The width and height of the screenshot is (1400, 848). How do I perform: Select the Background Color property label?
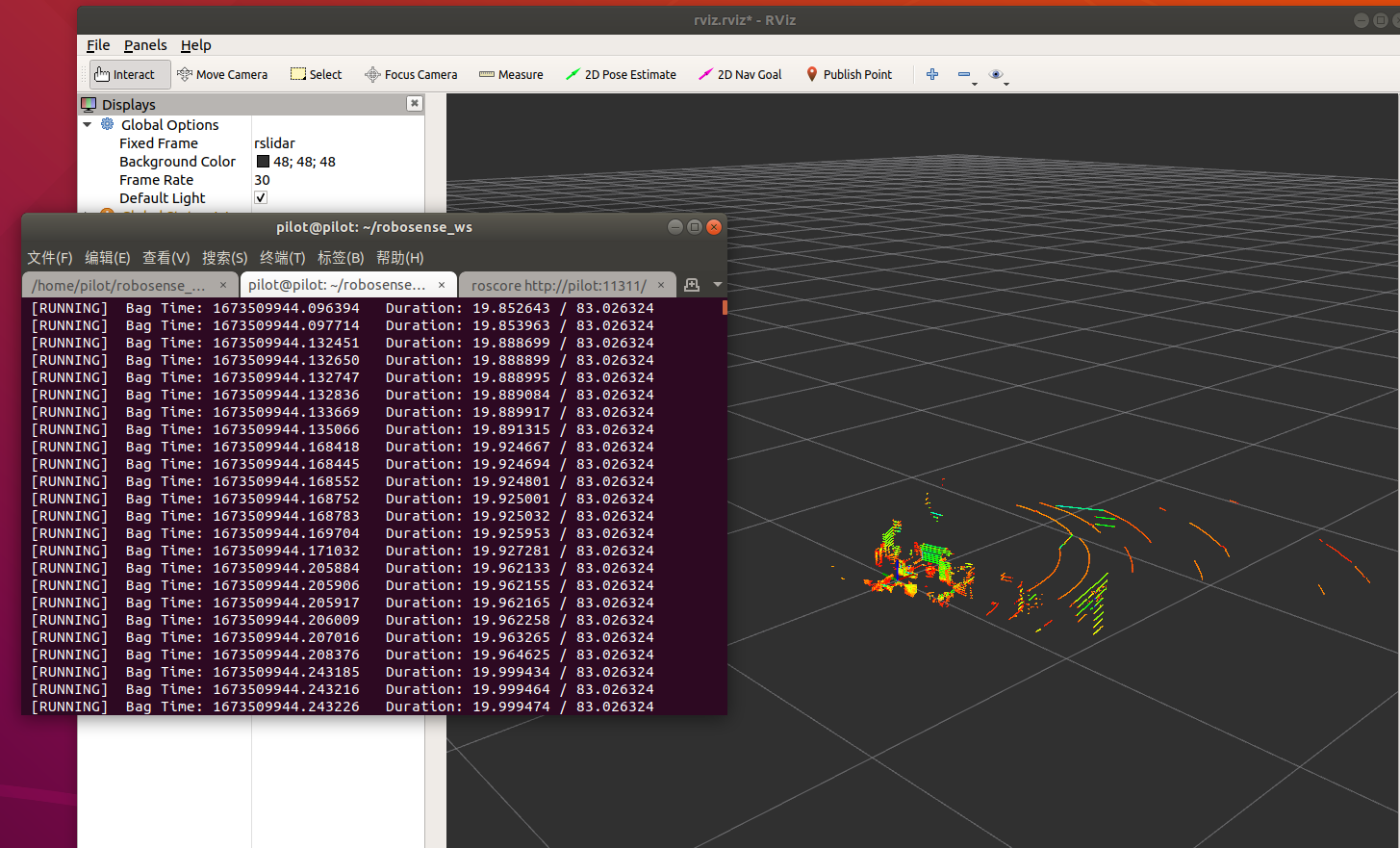177,162
